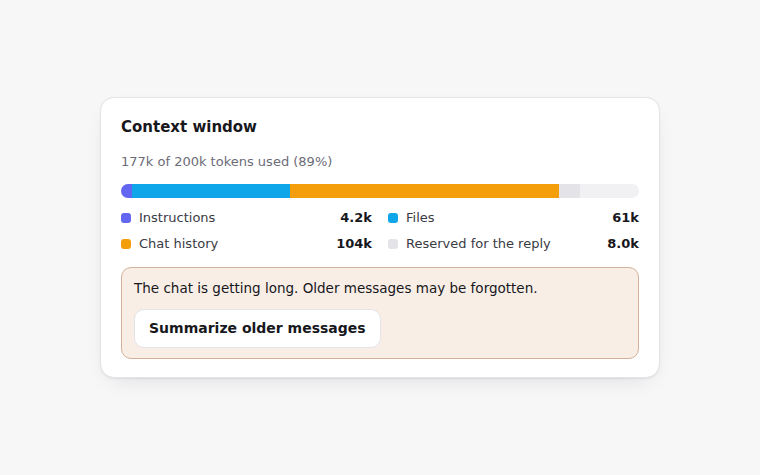Click the gray reserved reply bar segment
The width and height of the screenshot is (760, 475).
(570, 191)
